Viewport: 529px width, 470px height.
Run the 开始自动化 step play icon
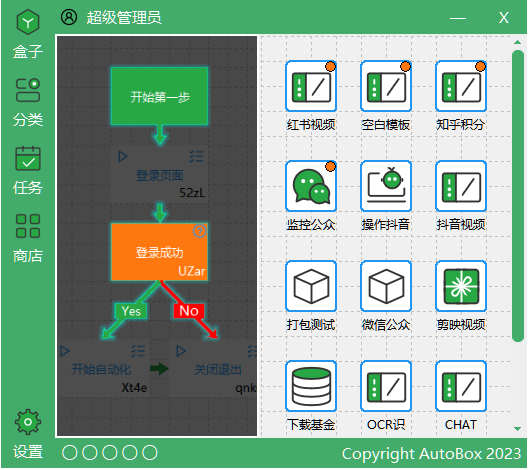coord(65,351)
